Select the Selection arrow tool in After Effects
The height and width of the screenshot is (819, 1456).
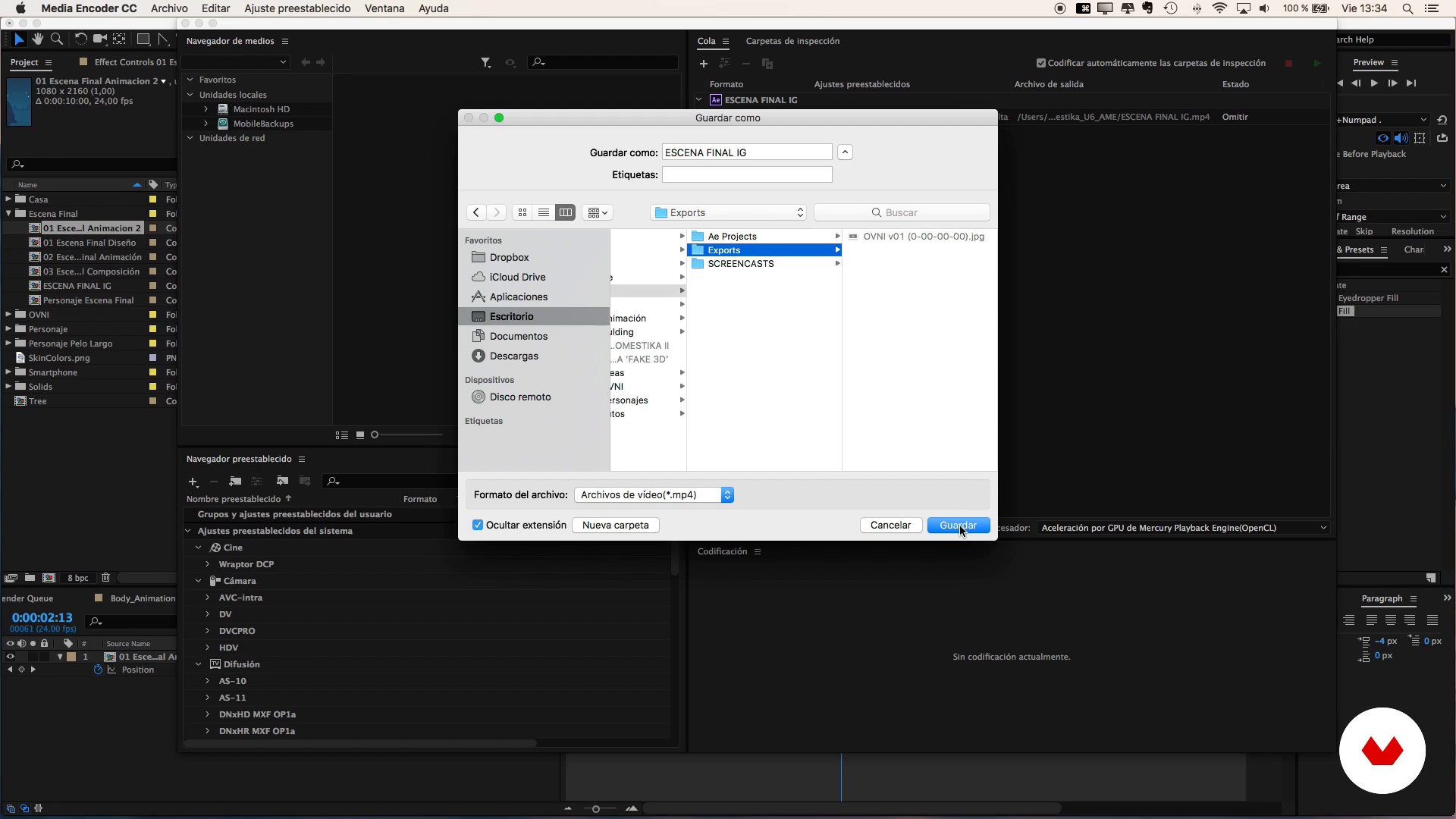pos(19,39)
